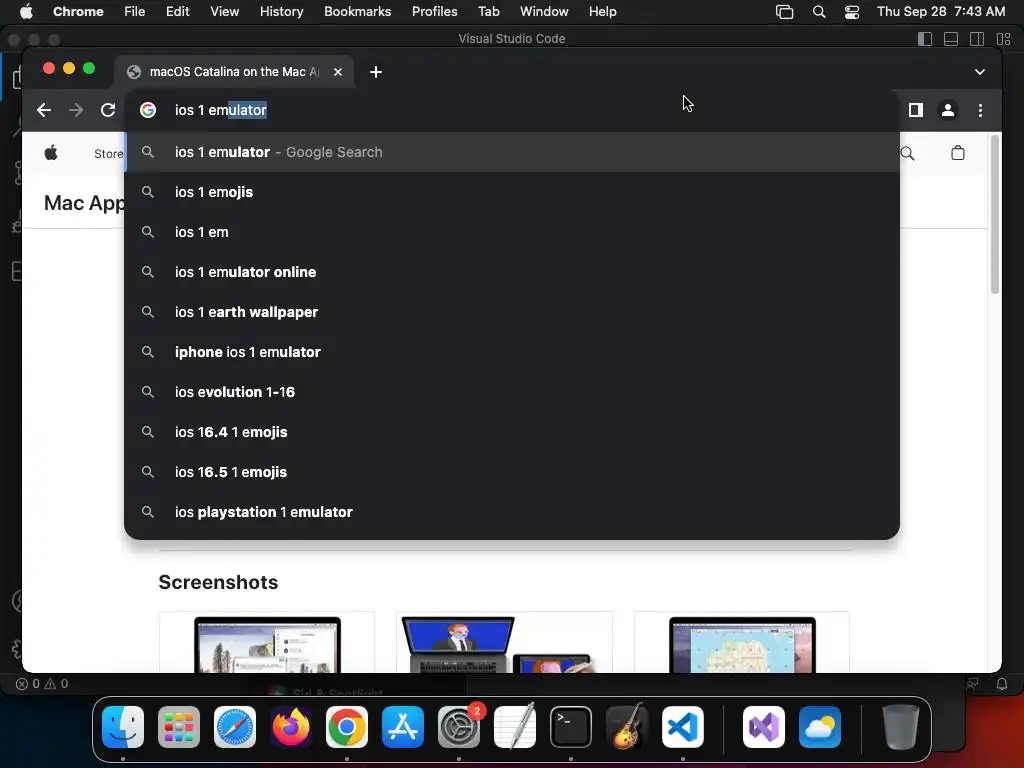
Task: Open the Chrome profile avatar icon
Action: pyautogui.click(x=948, y=110)
